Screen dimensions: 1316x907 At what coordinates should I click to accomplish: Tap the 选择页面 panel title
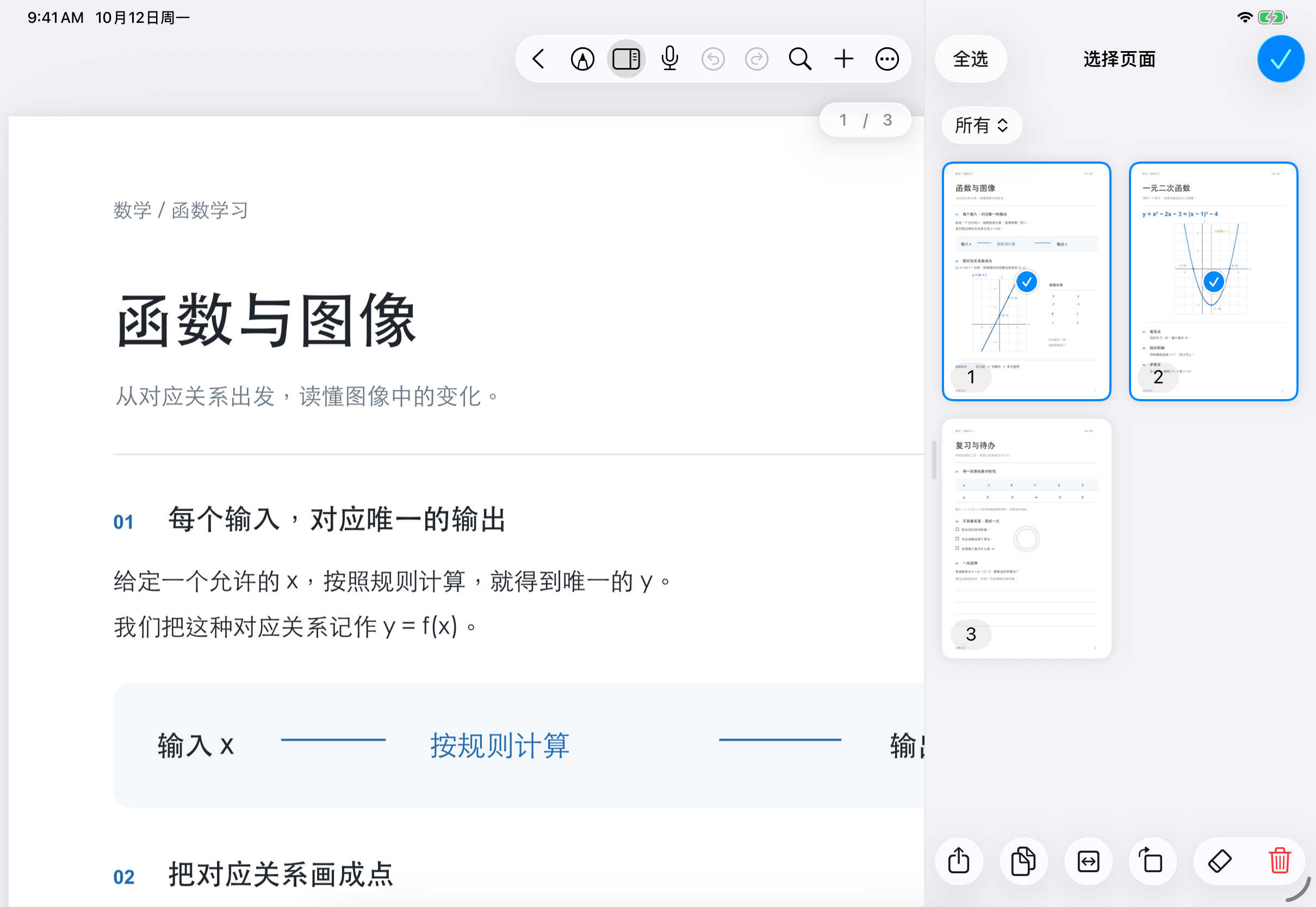[x=1119, y=59]
